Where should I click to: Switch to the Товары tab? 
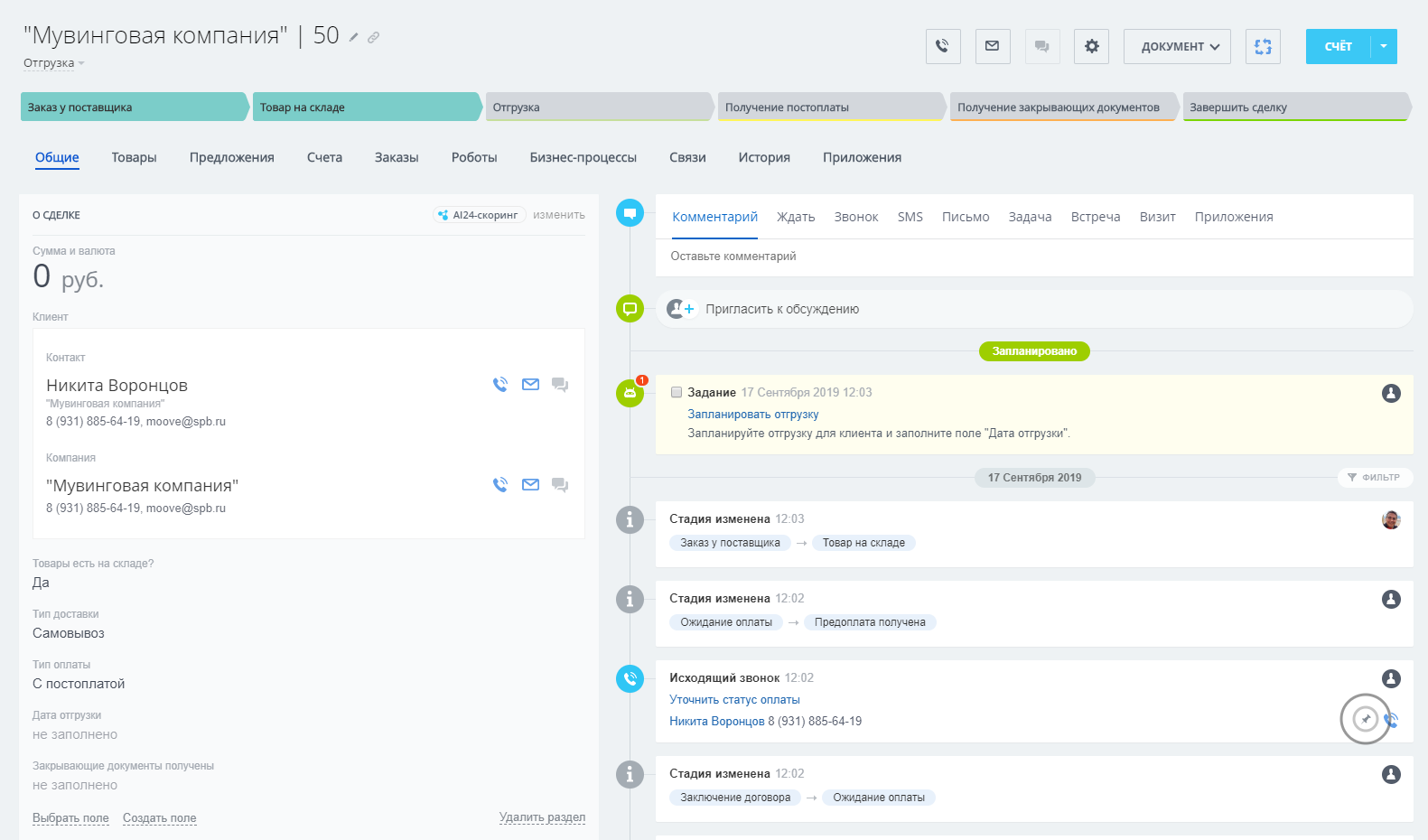click(134, 157)
